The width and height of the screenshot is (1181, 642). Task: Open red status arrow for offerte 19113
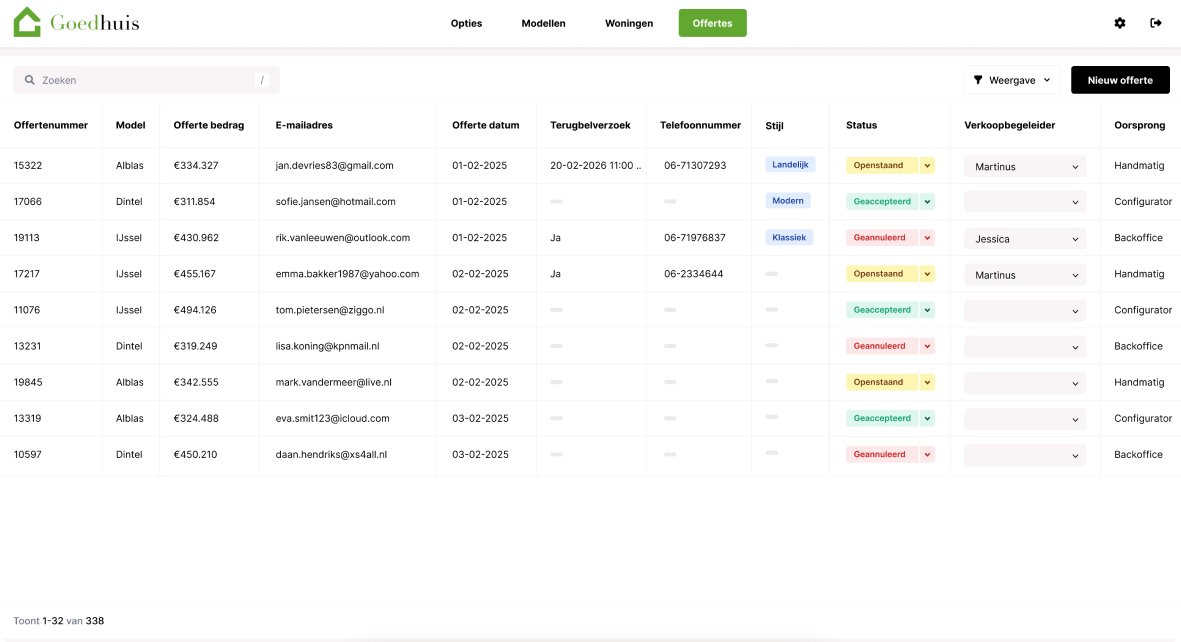[x=927, y=238]
